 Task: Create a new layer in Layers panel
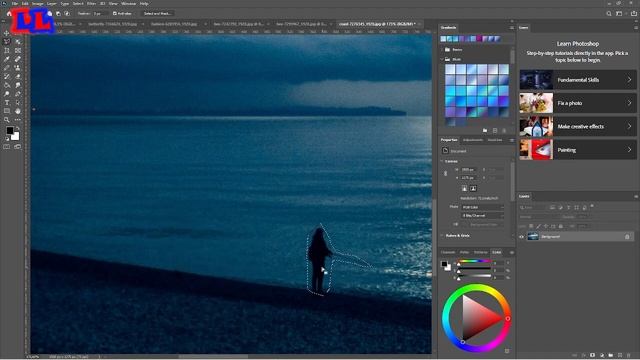[620, 355]
